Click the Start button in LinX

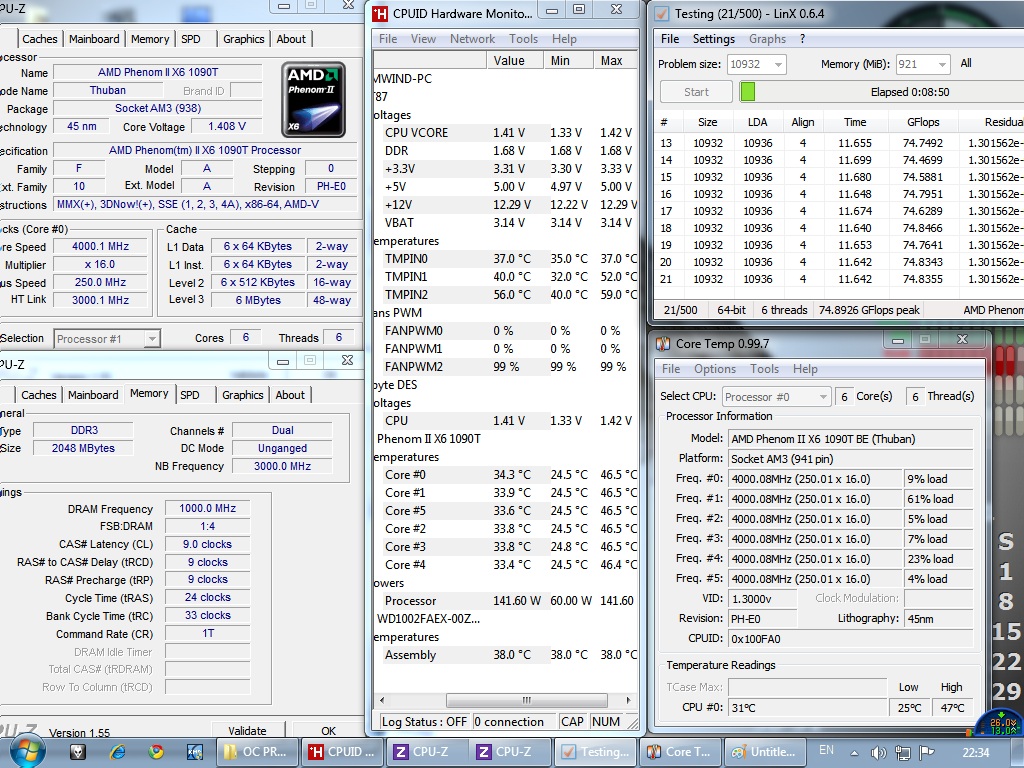pyautogui.click(x=696, y=92)
